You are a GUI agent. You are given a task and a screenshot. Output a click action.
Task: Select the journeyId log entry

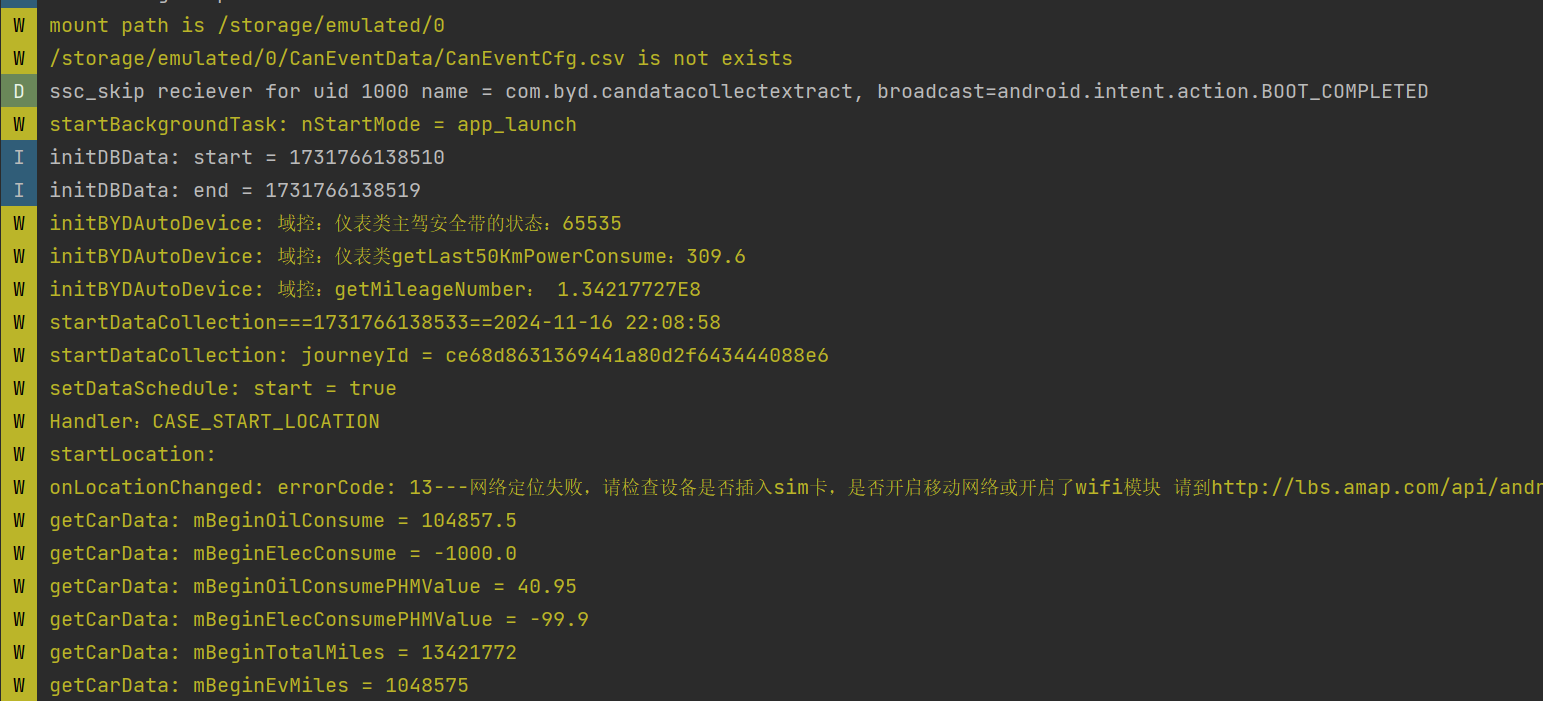[438, 356]
